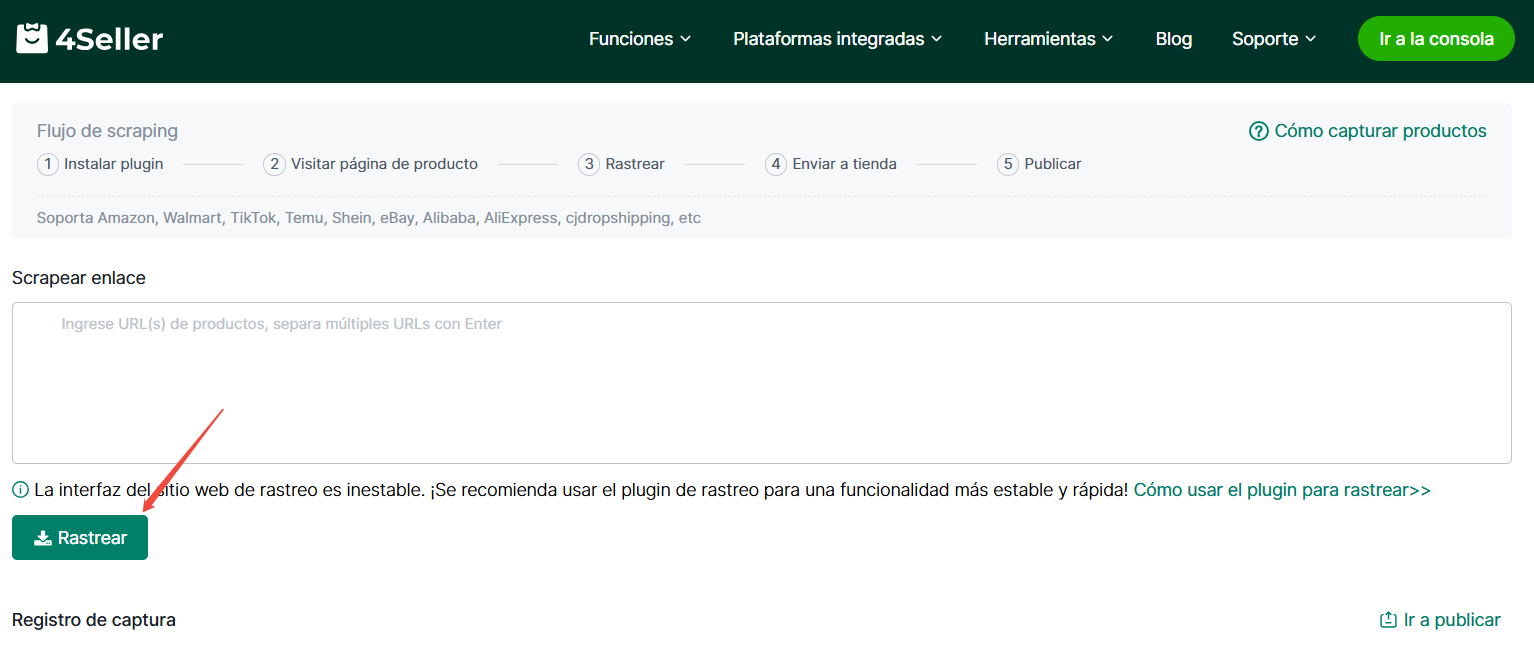Go to the Blog menu item
Screen dimensions: 1534x648
coord(1173,39)
